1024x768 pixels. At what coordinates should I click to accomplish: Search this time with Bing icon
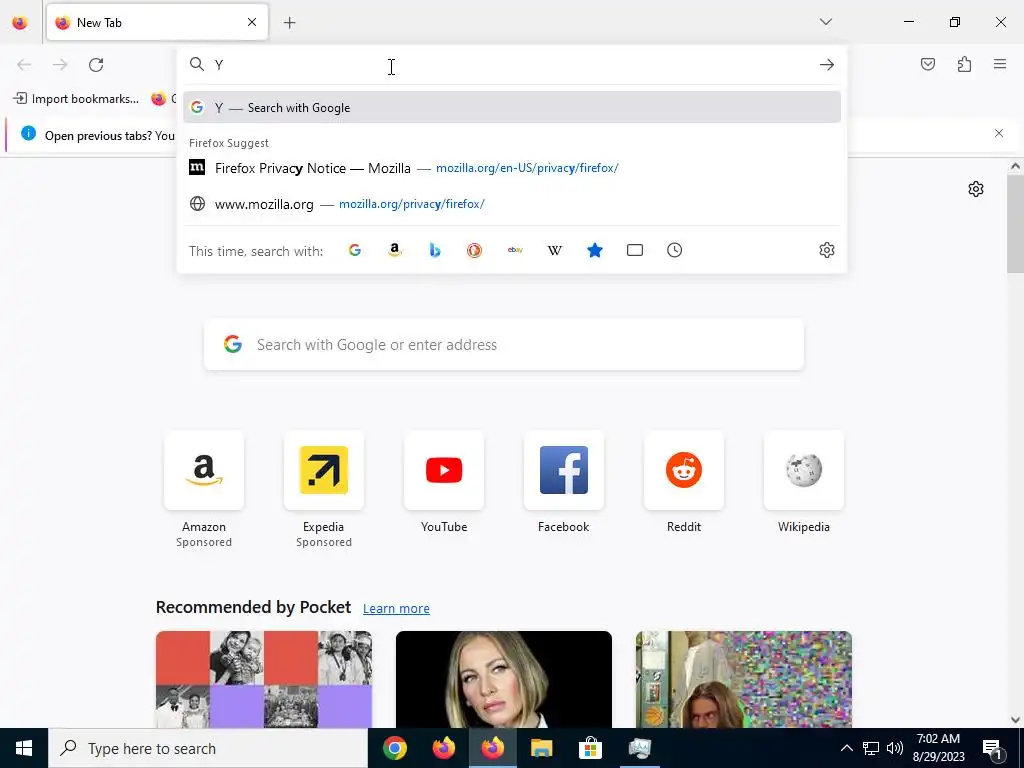[x=434, y=250]
